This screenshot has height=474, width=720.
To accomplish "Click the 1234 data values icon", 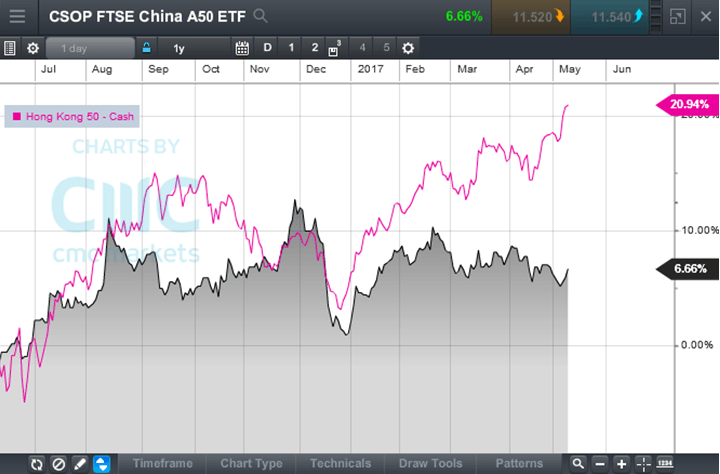I will (665, 464).
